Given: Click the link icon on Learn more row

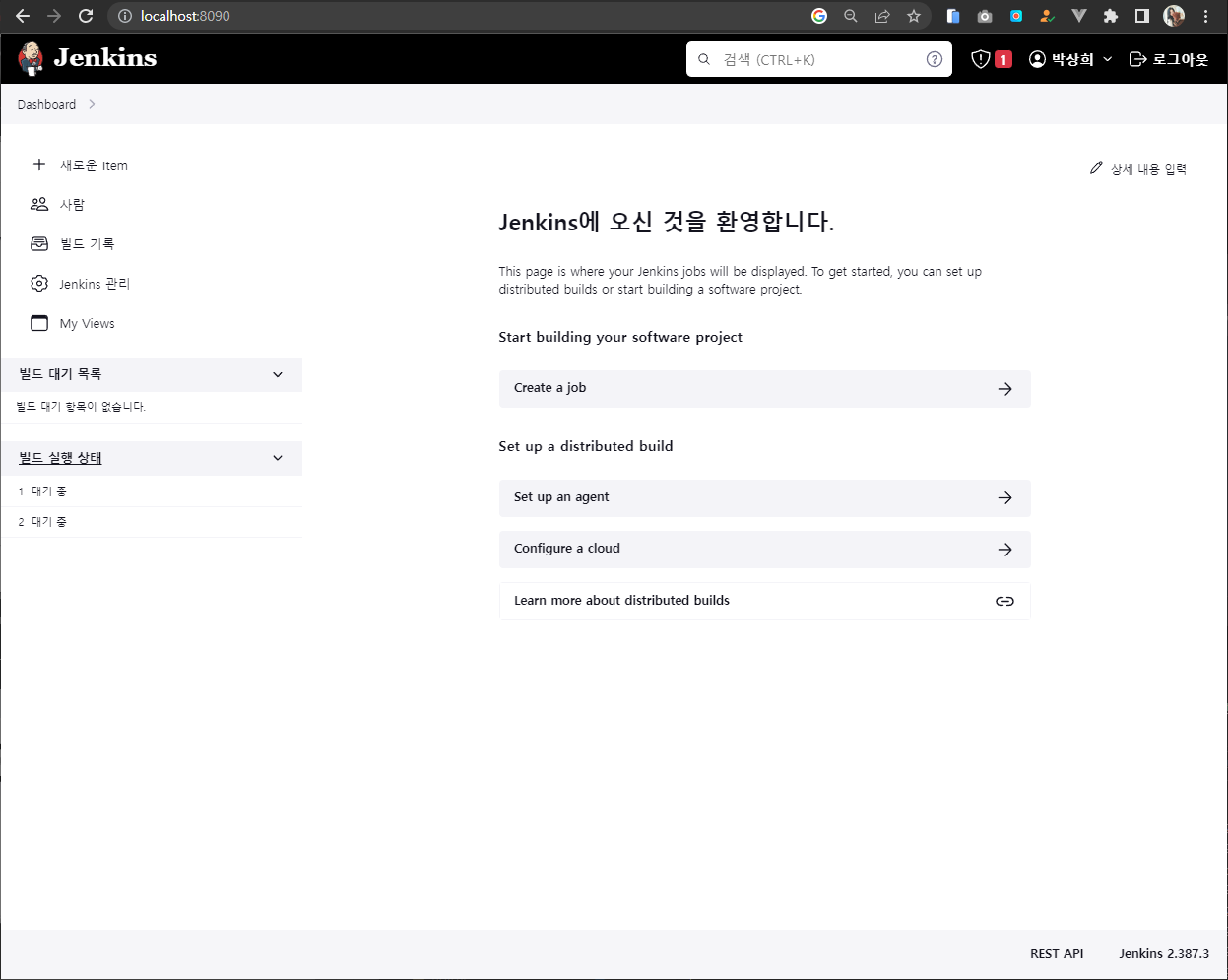Looking at the screenshot, I should [1004, 601].
